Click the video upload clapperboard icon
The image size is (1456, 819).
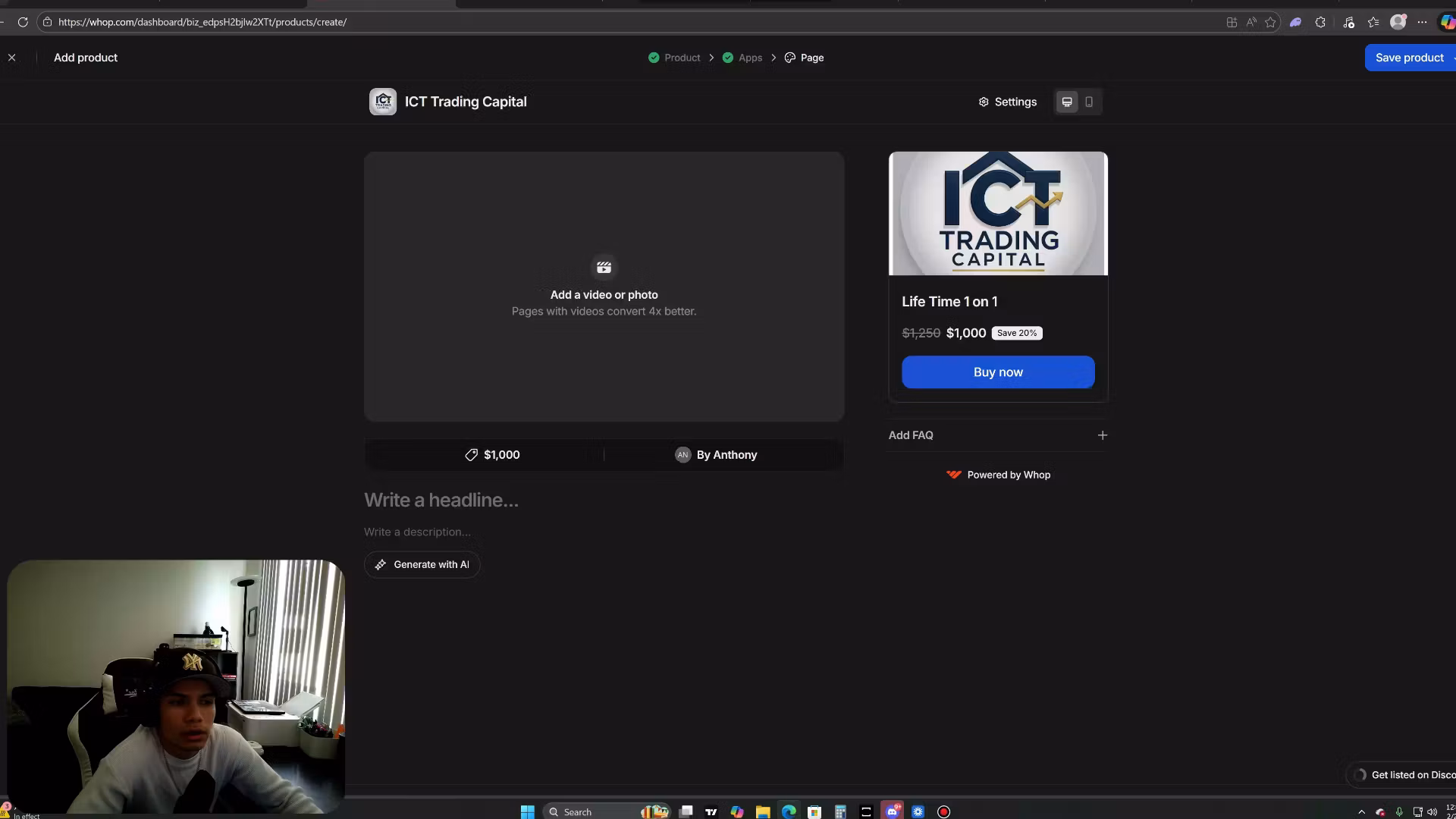point(604,268)
